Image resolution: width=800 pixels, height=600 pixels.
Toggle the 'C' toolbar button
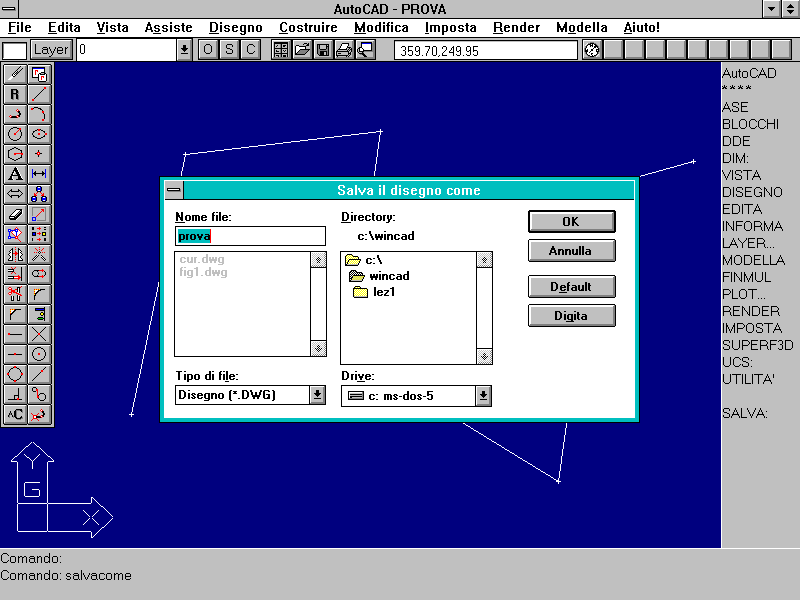pyautogui.click(x=251, y=50)
